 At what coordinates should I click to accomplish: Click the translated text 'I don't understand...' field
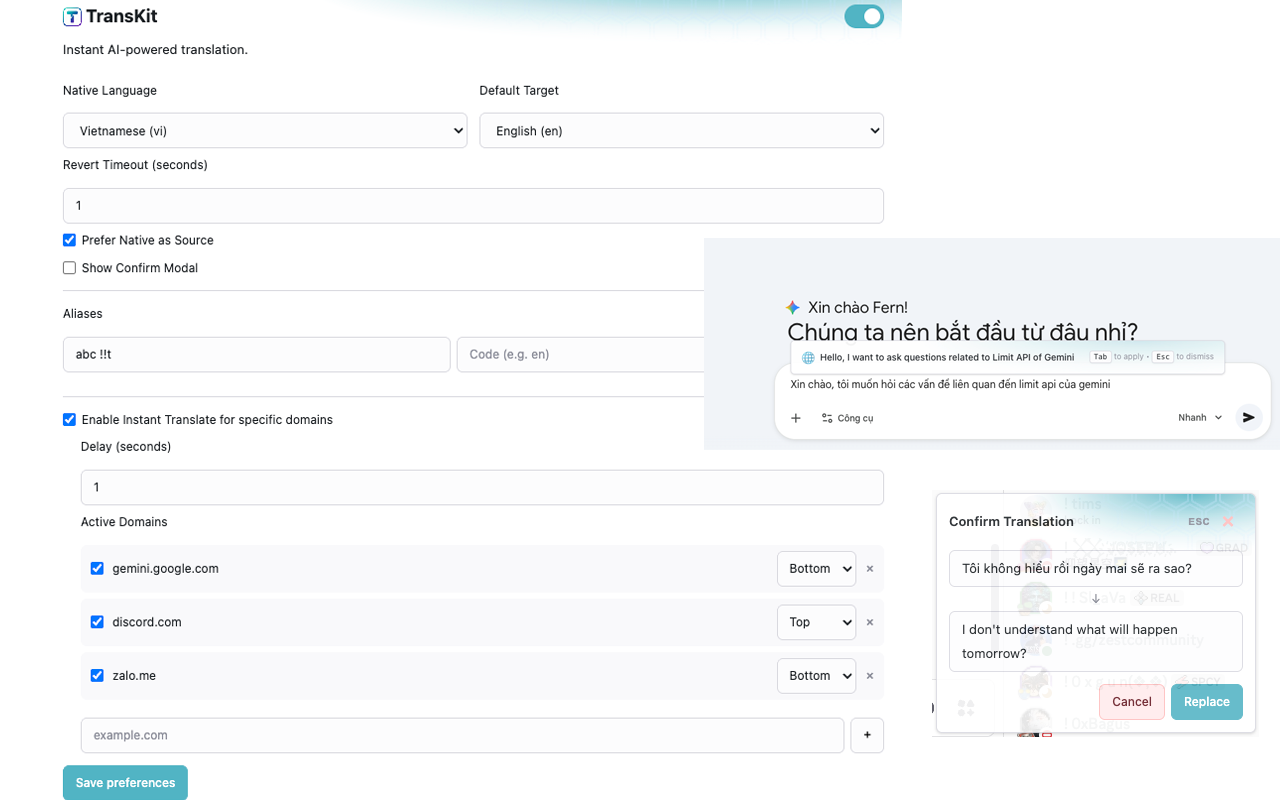(1096, 641)
